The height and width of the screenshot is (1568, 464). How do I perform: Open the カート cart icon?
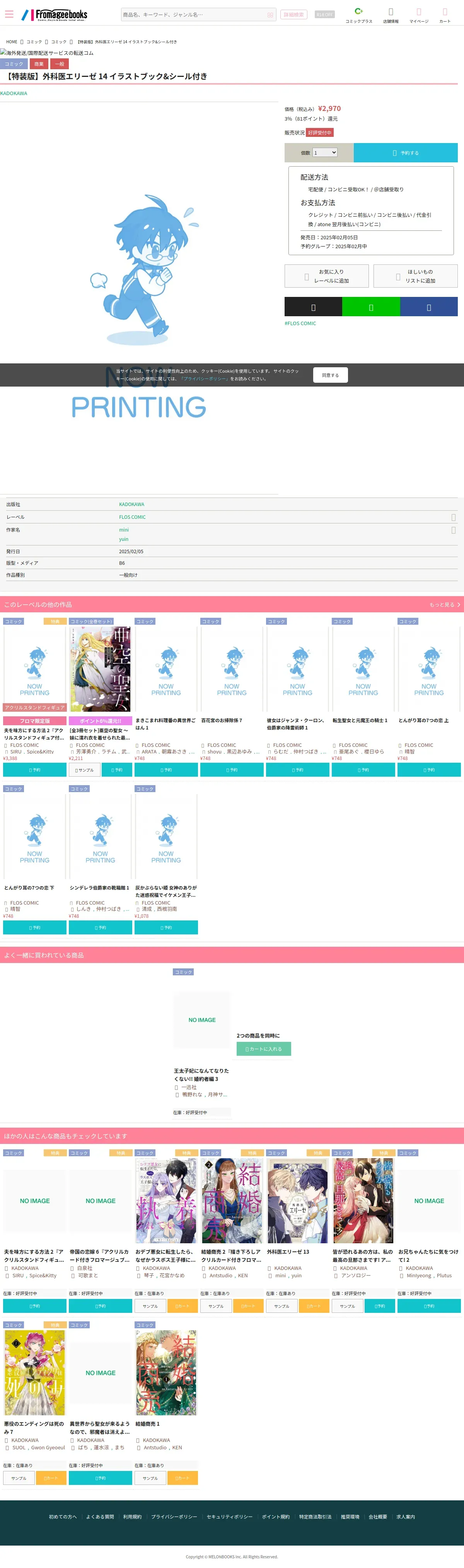445,15
